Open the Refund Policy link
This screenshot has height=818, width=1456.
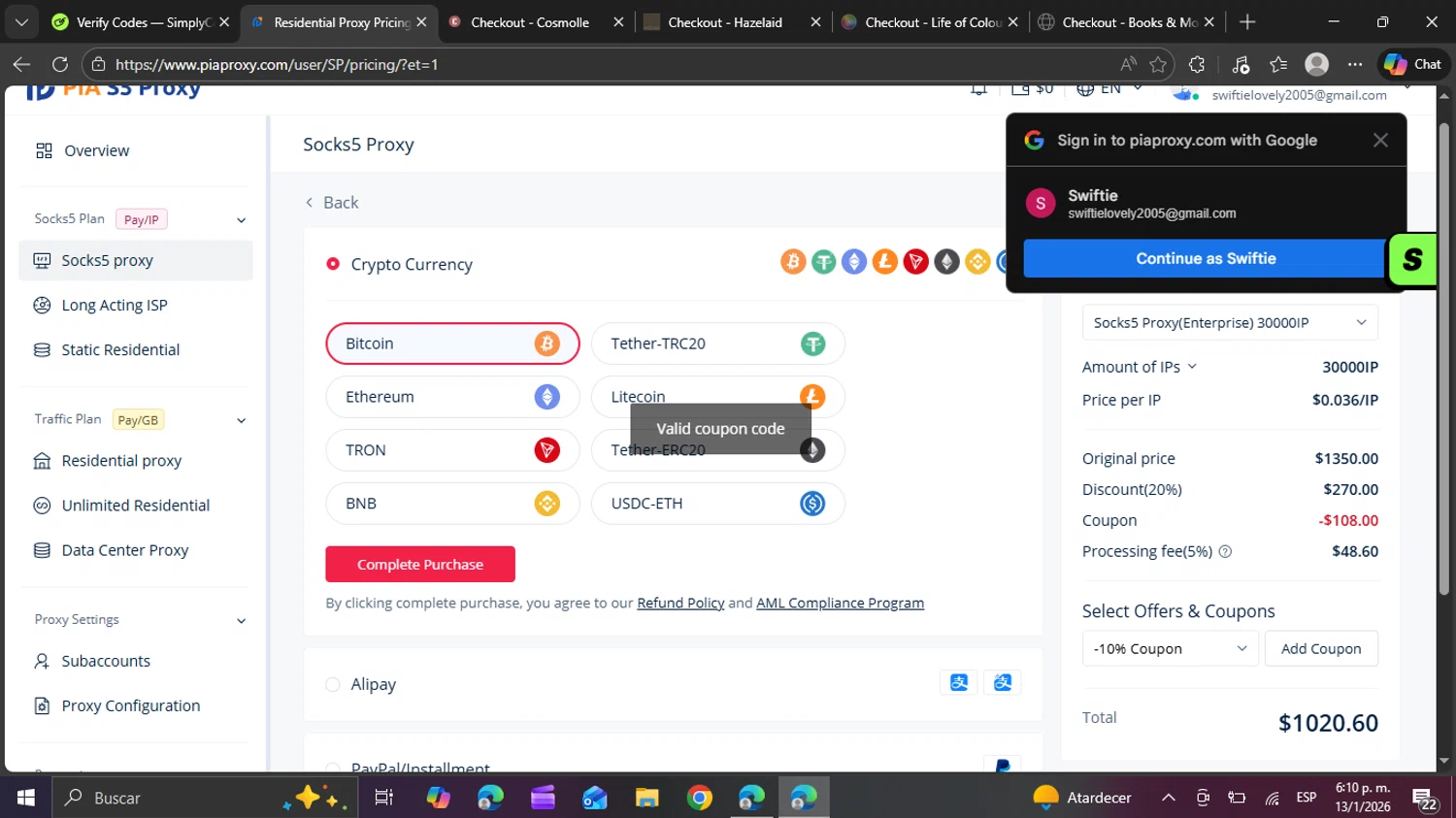coord(680,603)
